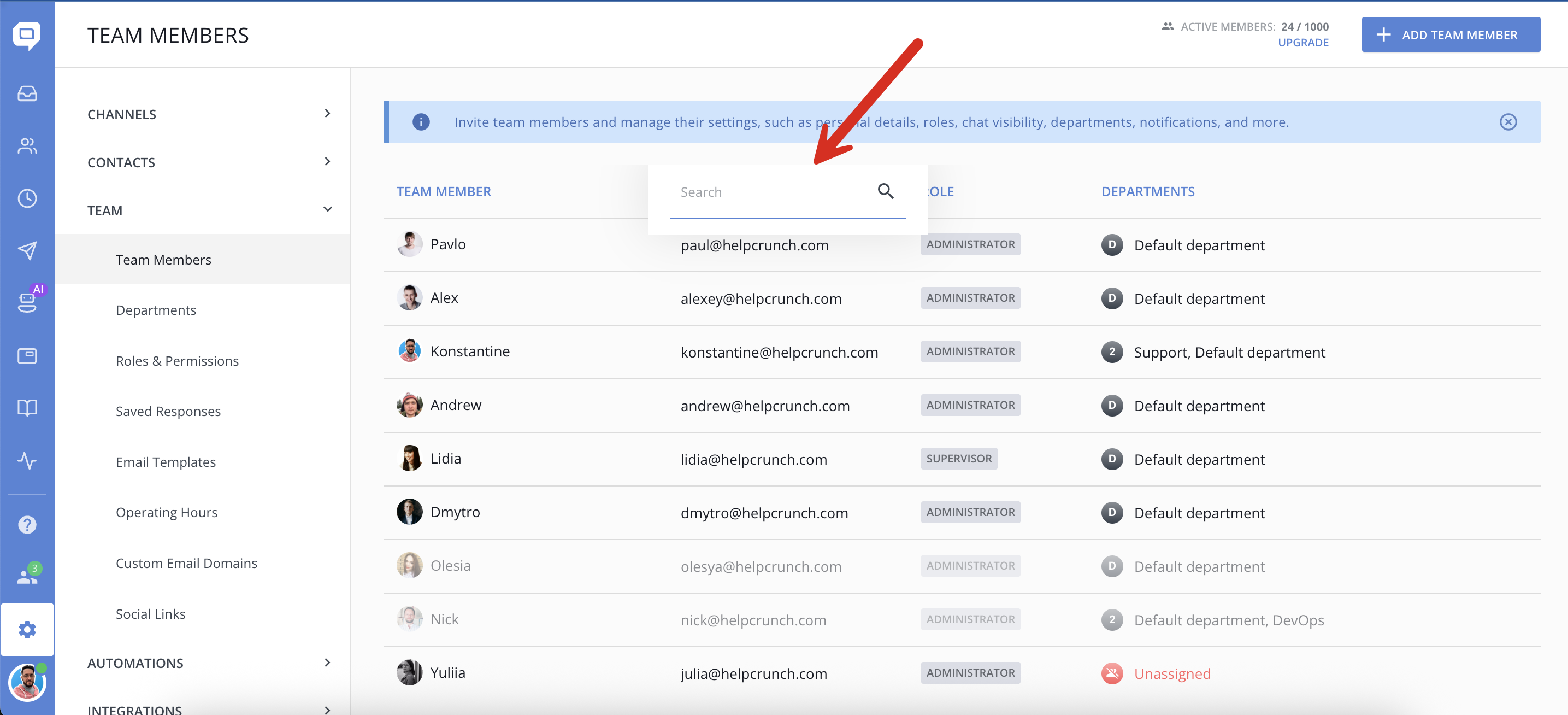This screenshot has height=715, width=1568.
Task: Open the paper plane campaigns icon
Action: click(27, 250)
